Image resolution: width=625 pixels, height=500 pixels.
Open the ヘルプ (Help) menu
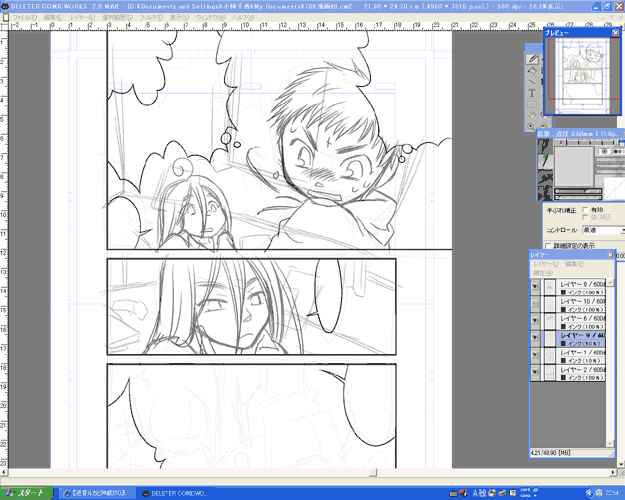(x=243, y=18)
